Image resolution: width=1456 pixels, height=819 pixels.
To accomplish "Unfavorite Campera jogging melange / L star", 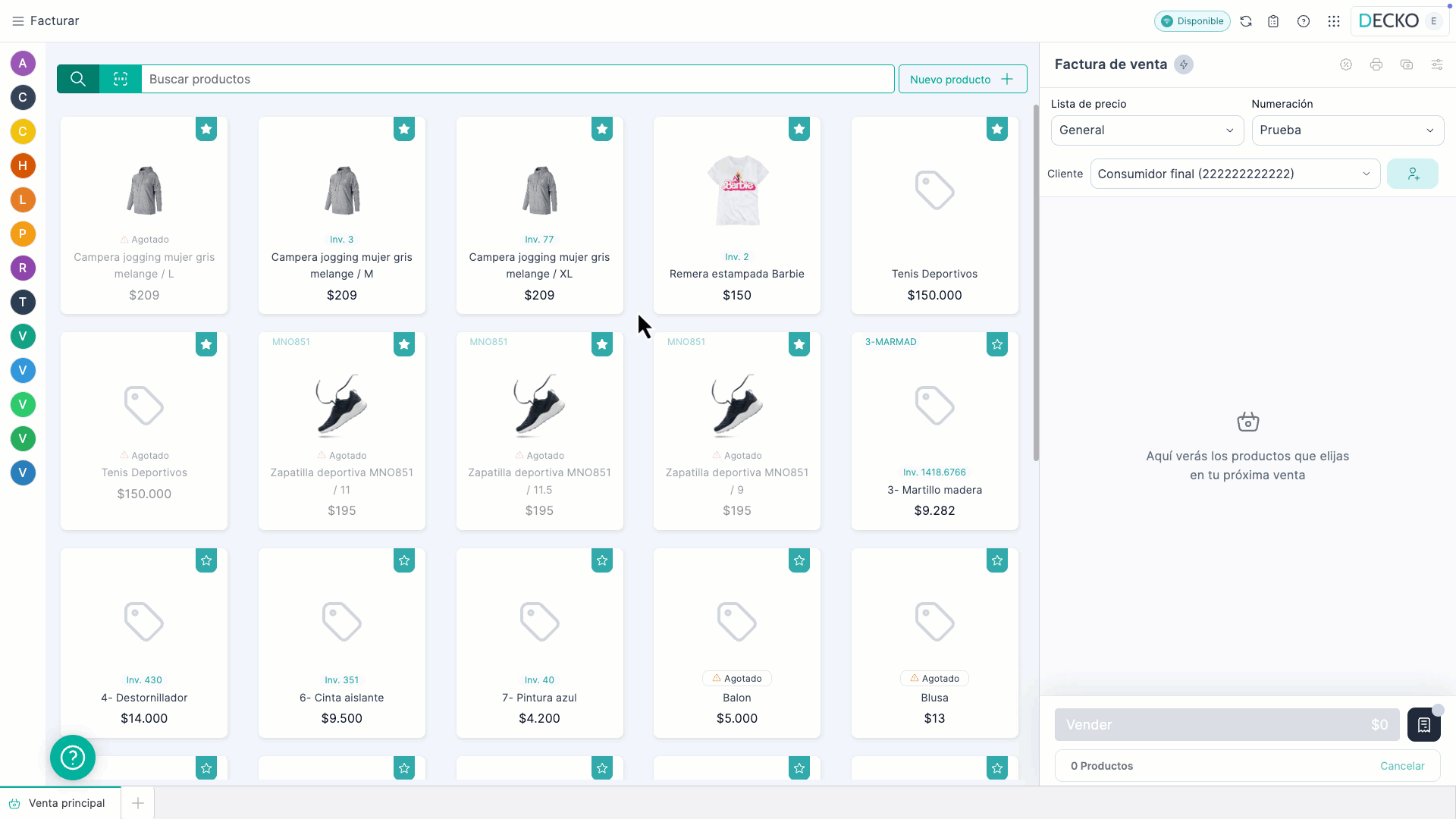I will [x=206, y=129].
